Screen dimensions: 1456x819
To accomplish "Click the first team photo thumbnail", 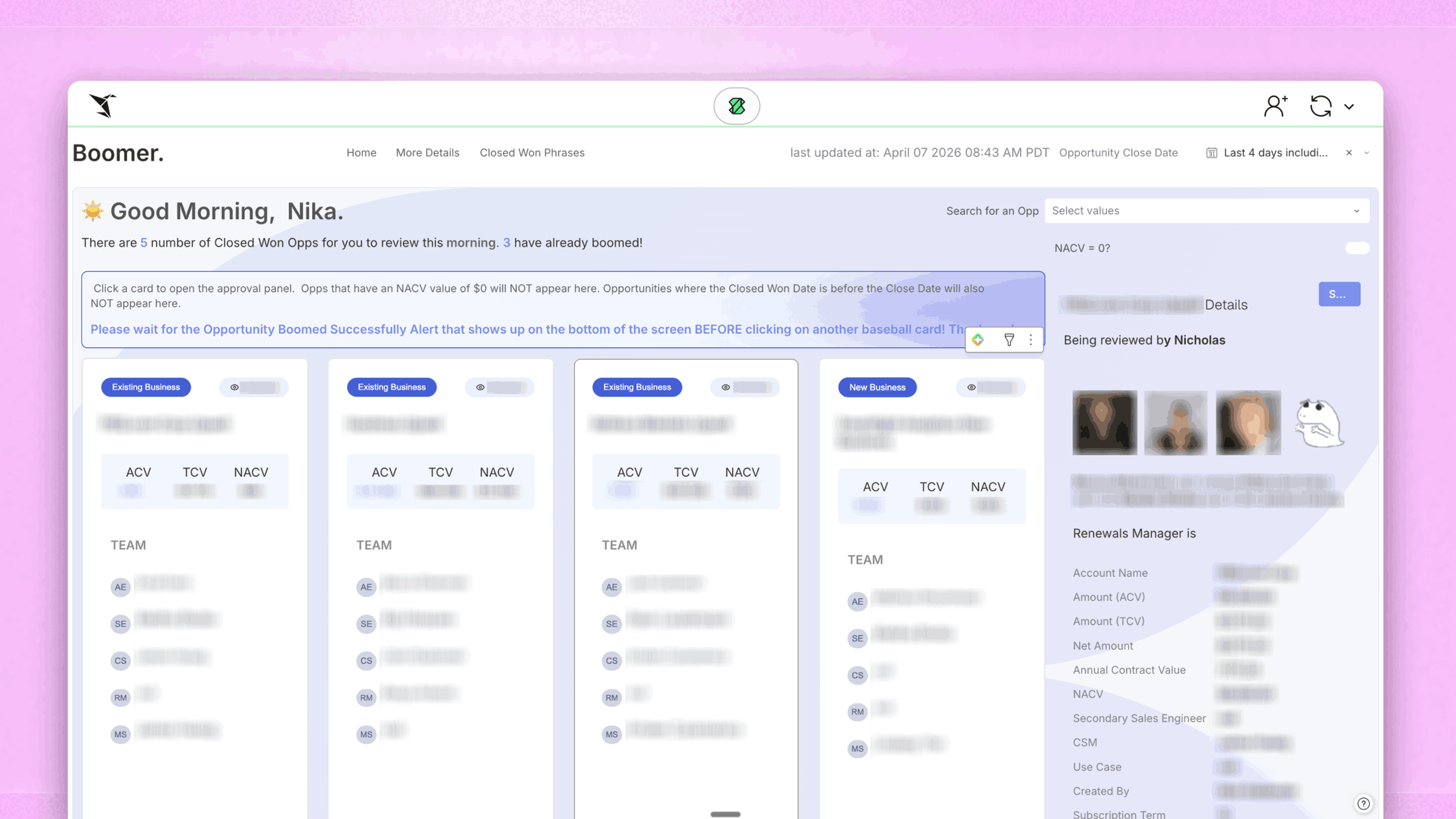I will (x=1105, y=422).
